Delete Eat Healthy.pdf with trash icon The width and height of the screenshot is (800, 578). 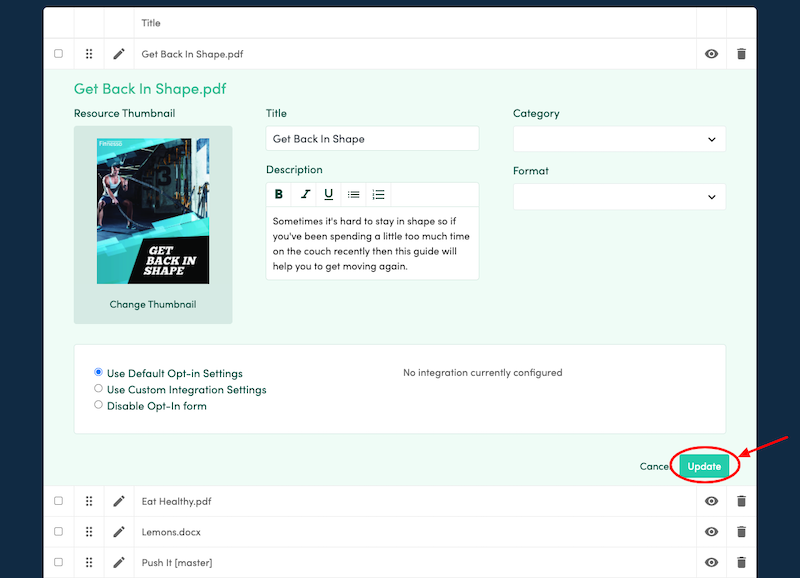[x=741, y=501]
